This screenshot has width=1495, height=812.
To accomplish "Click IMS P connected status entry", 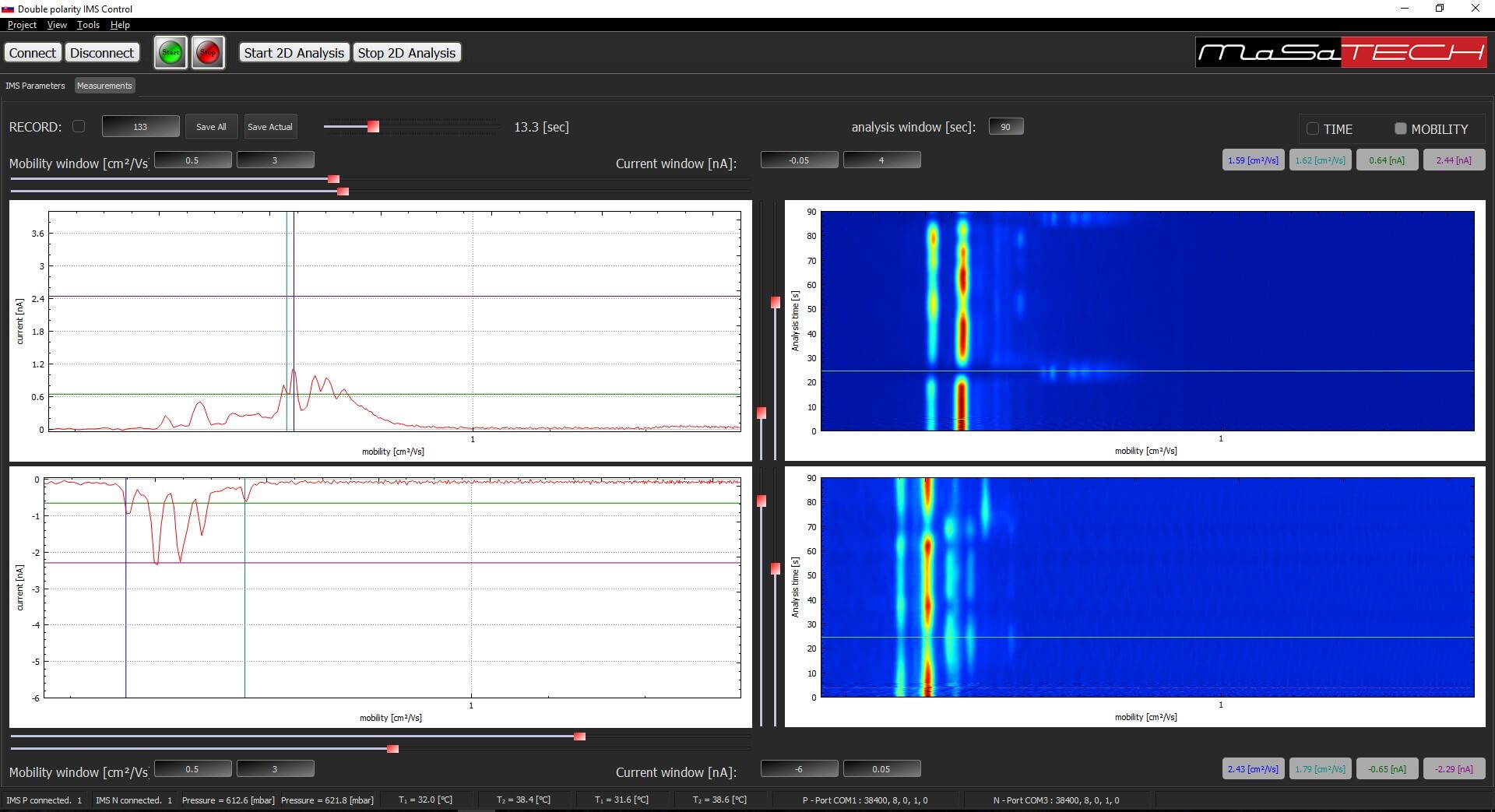I will pyautogui.click(x=44, y=800).
